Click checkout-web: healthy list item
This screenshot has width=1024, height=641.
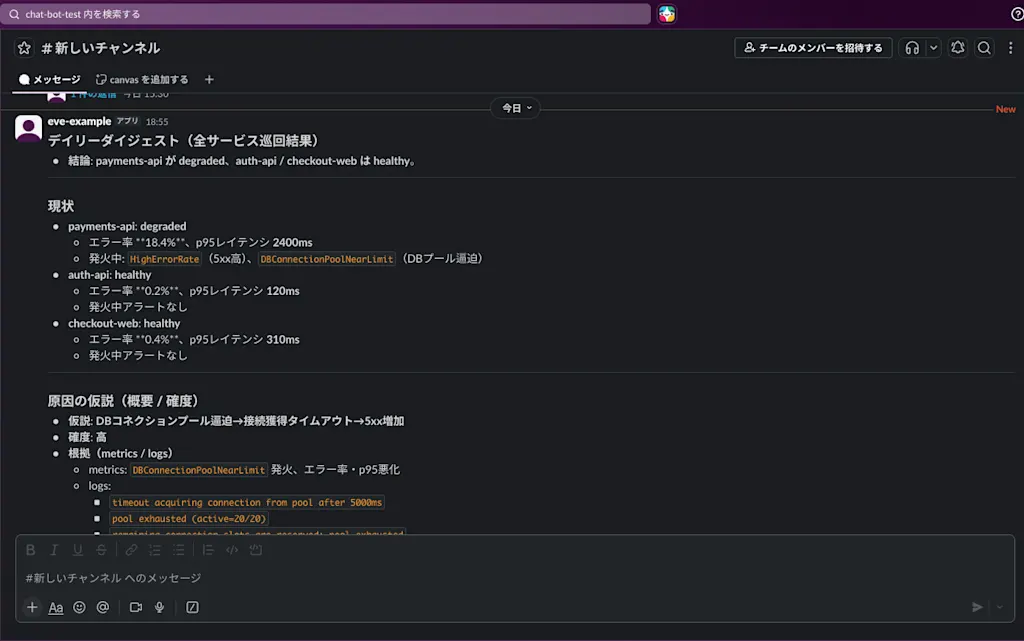point(124,323)
